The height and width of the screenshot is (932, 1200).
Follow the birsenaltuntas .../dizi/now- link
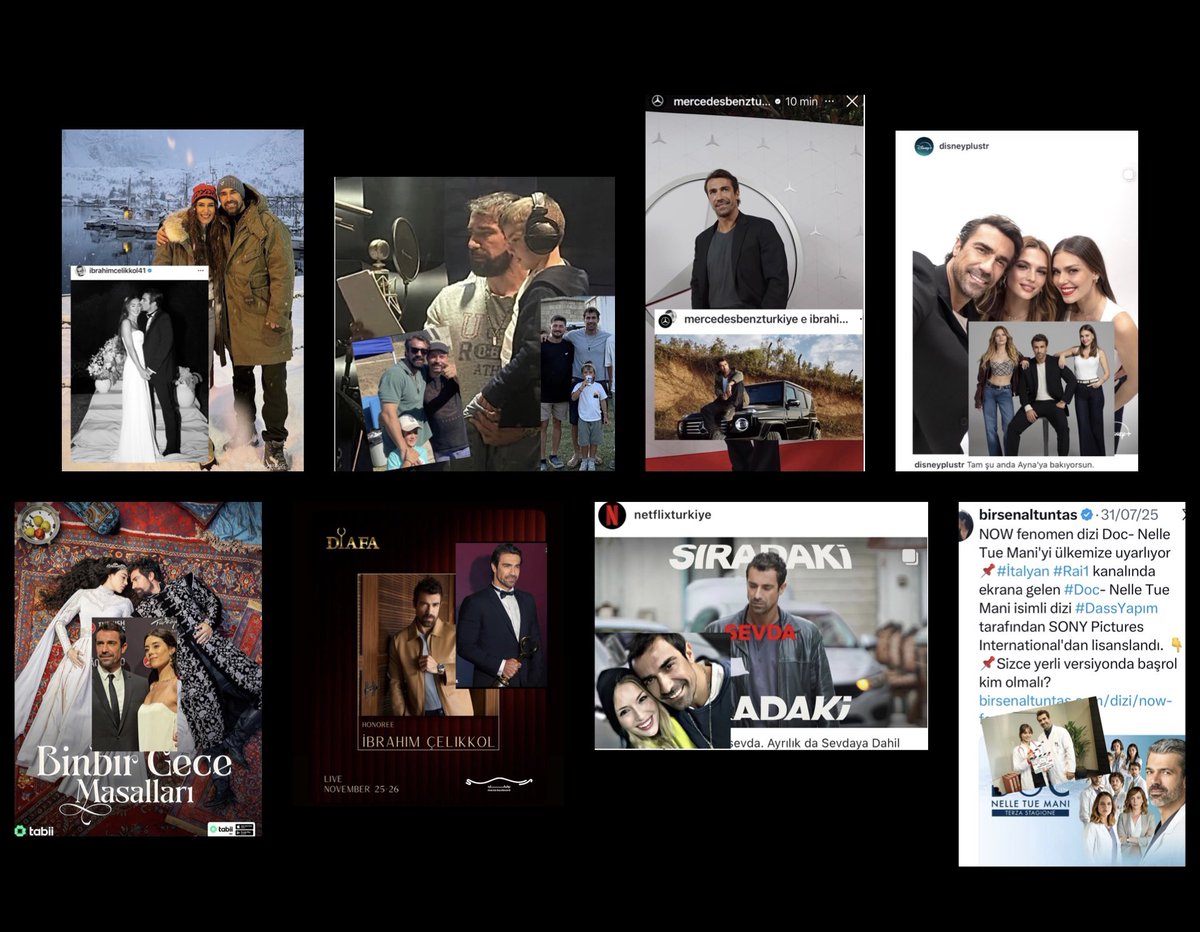pyautogui.click(x=1075, y=700)
